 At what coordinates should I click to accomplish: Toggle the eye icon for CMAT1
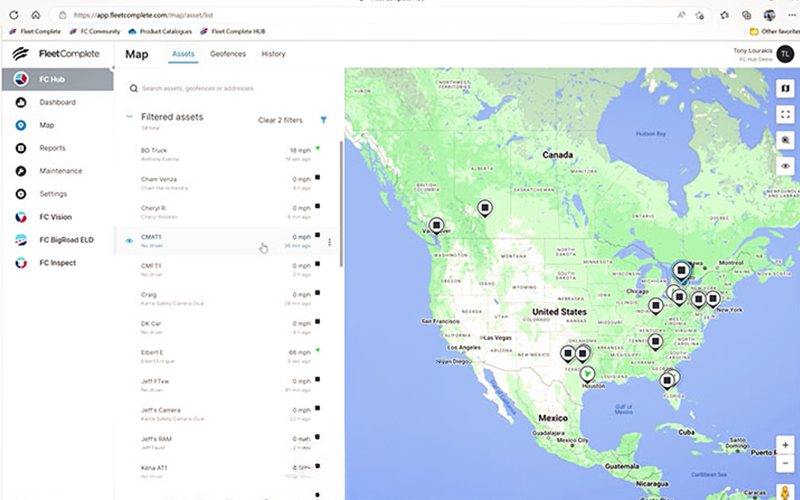point(129,241)
